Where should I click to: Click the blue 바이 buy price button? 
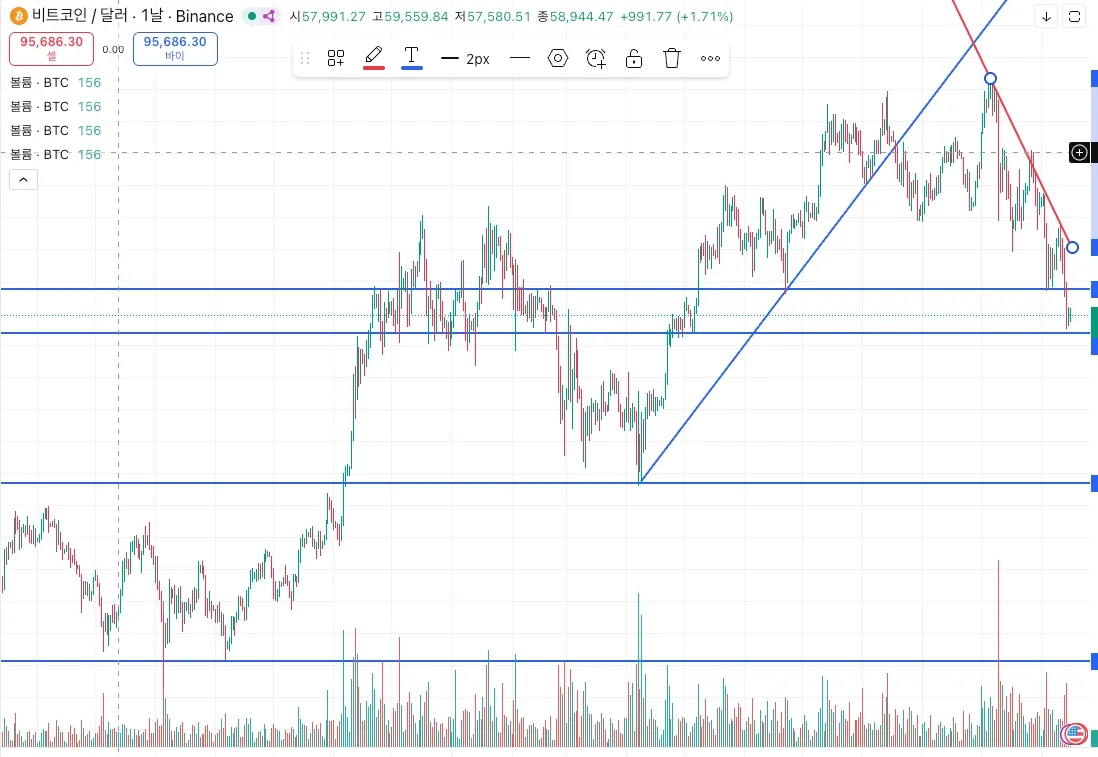[x=175, y=48]
